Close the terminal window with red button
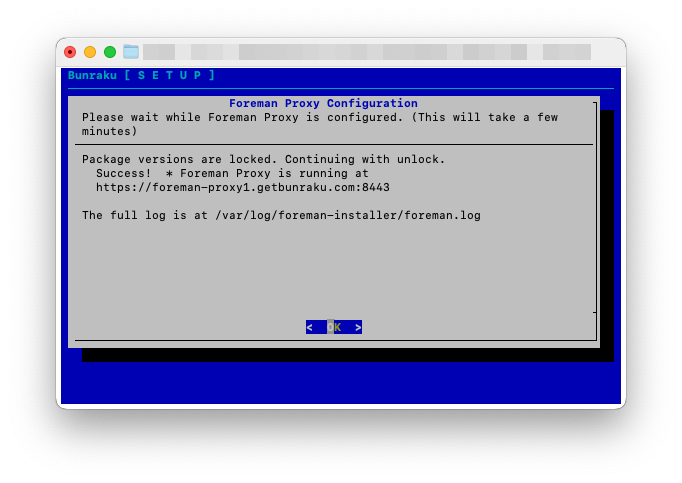The width and height of the screenshot is (682, 483). tap(70, 52)
